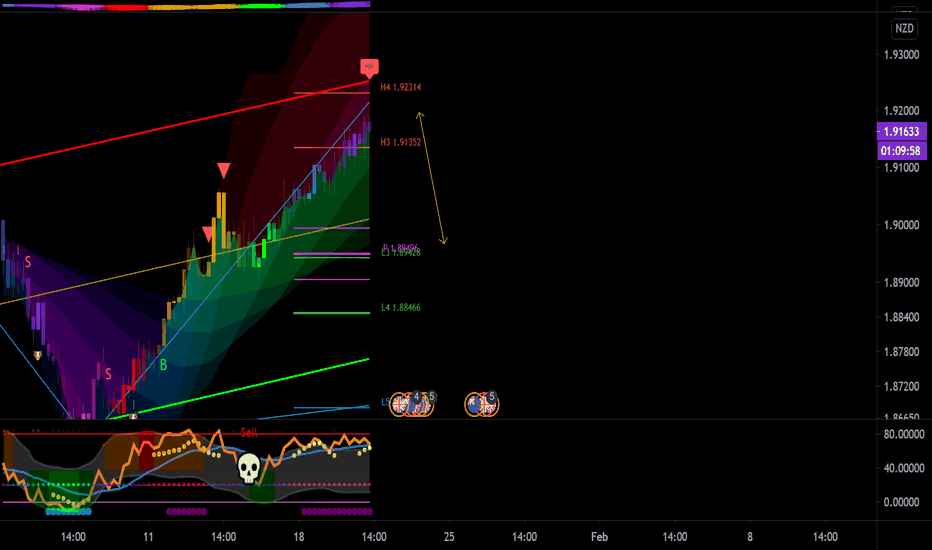Viewport: 932px width, 550px height.
Task: Select the yellow double-headed arrow drawing
Action: pyautogui.click(x=432, y=178)
